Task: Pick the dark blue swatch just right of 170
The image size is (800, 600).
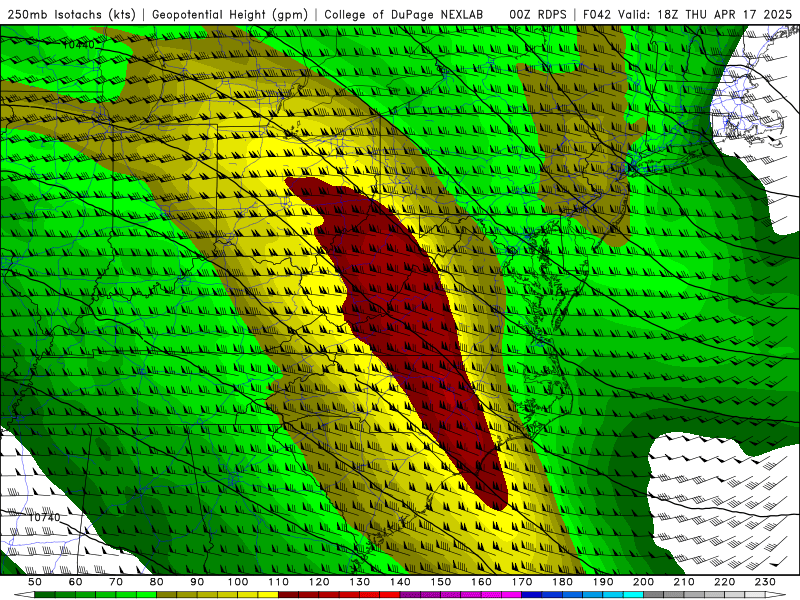Action: click(x=532, y=595)
